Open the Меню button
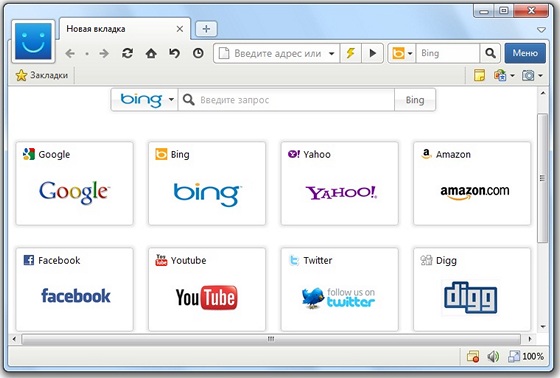The image size is (560, 378). tap(525, 53)
